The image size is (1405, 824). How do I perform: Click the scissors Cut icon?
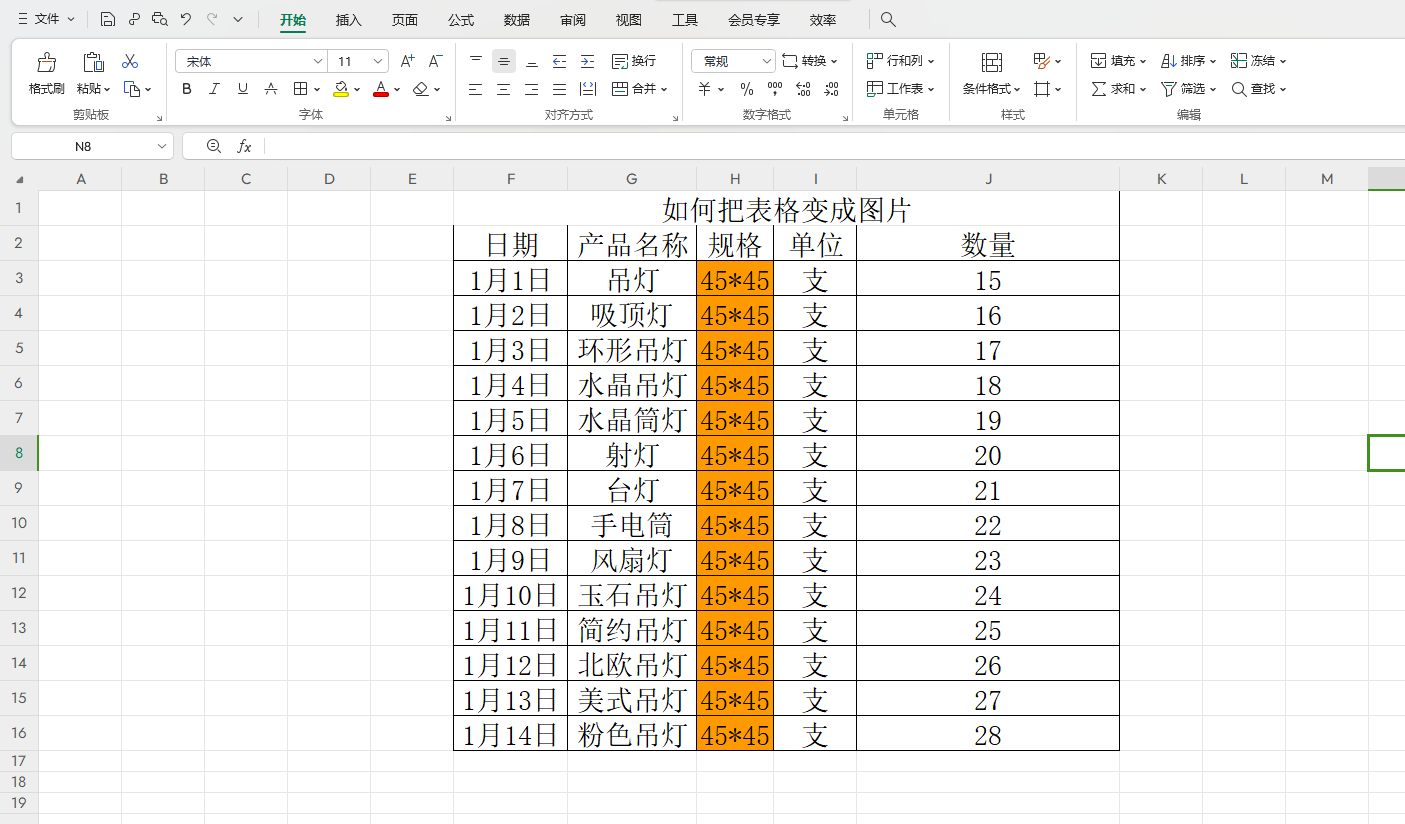click(130, 62)
